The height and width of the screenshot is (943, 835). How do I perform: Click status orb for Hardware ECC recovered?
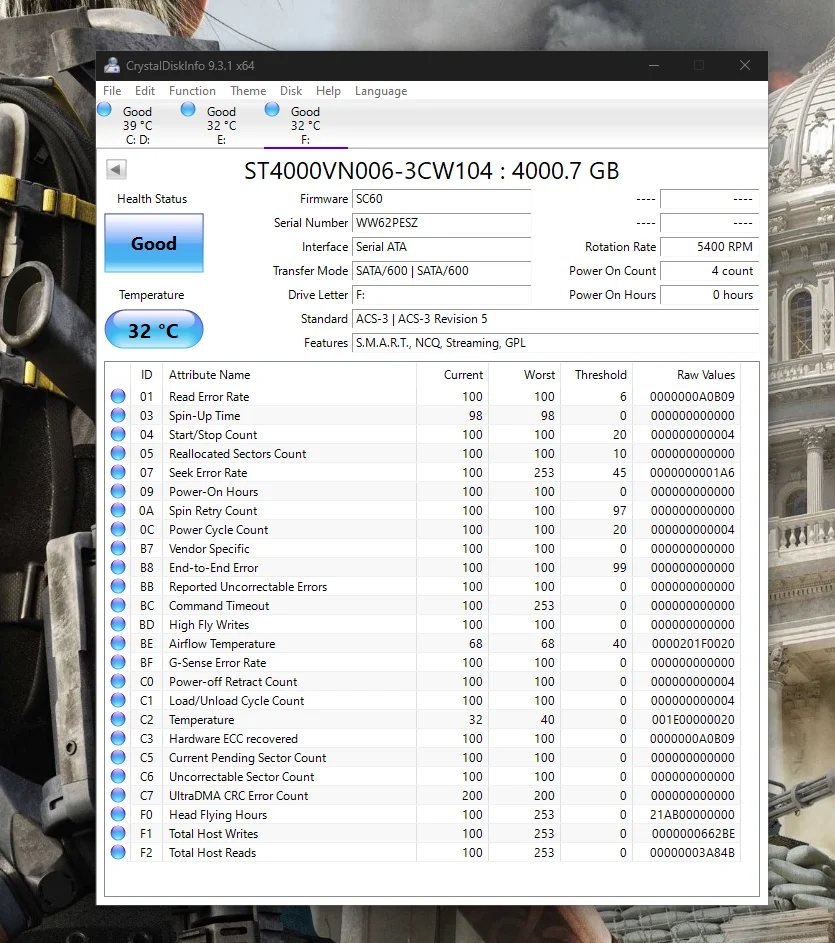coord(118,739)
